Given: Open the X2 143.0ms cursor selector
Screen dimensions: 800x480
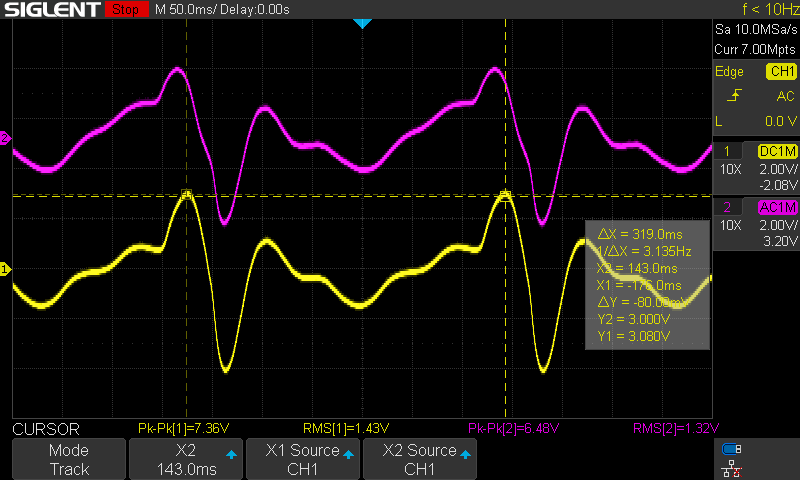Looking at the screenshot, I should [186, 459].
